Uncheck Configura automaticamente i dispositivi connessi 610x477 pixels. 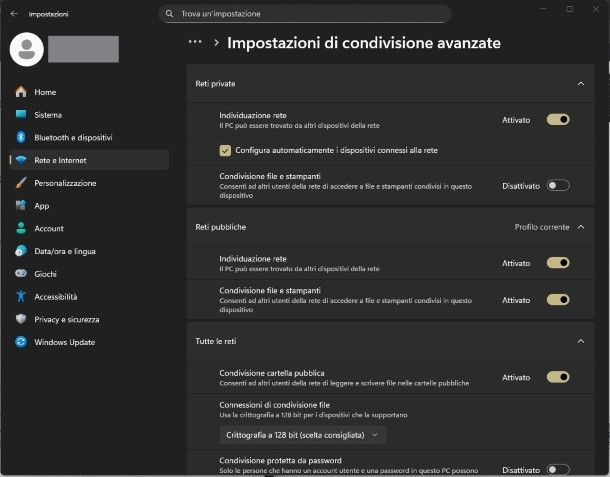tap(225, 150)
